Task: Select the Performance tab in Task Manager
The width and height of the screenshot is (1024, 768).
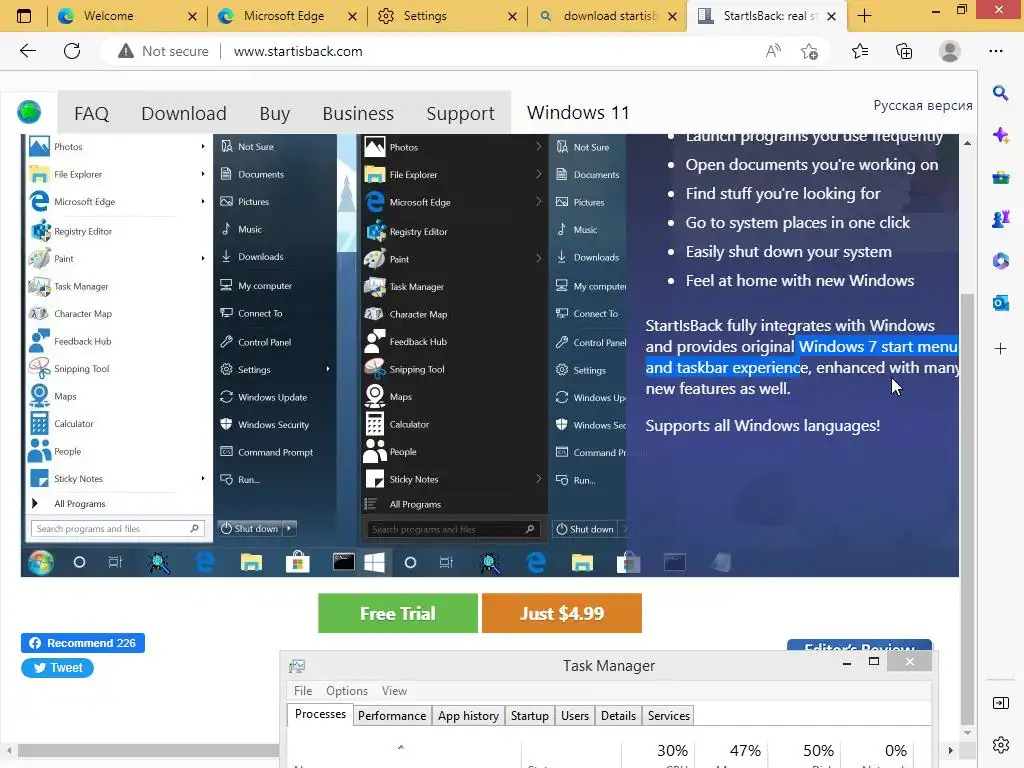Action: pyautogui.click(x=392, y=716)
